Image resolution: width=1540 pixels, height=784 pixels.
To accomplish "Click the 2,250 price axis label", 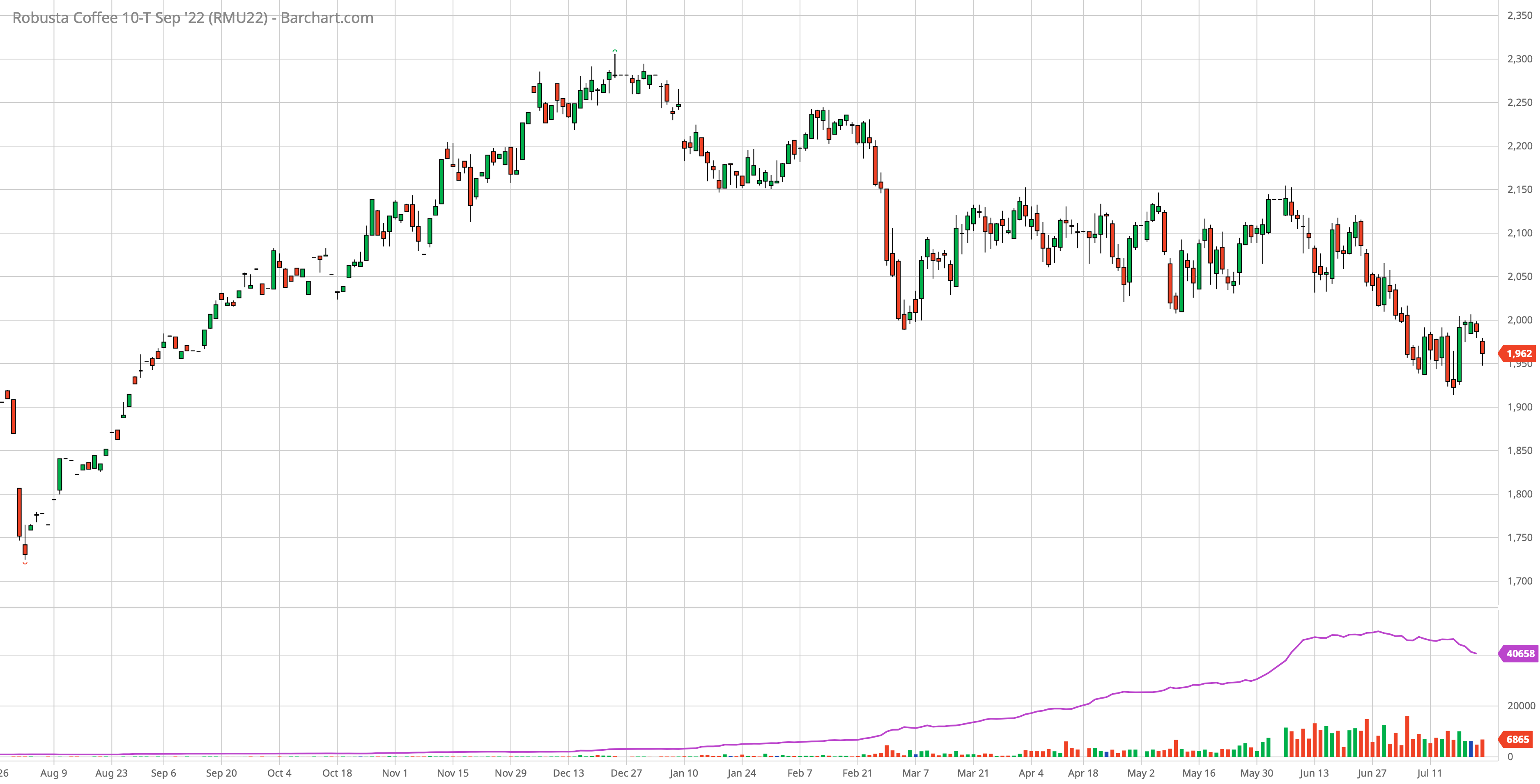I will tap(1520, 103).
